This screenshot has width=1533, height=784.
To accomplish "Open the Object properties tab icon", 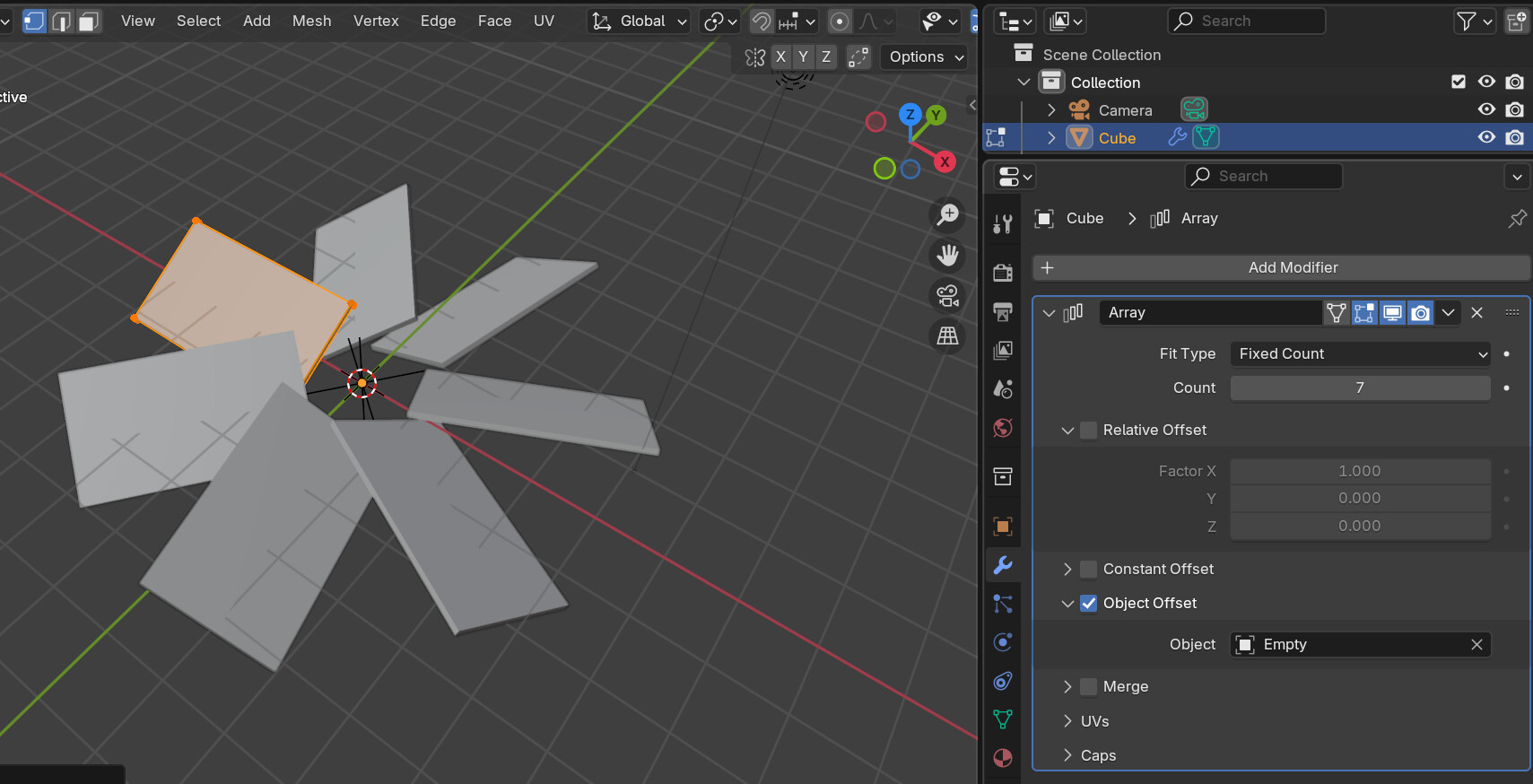I will [x=1003, y=526].
